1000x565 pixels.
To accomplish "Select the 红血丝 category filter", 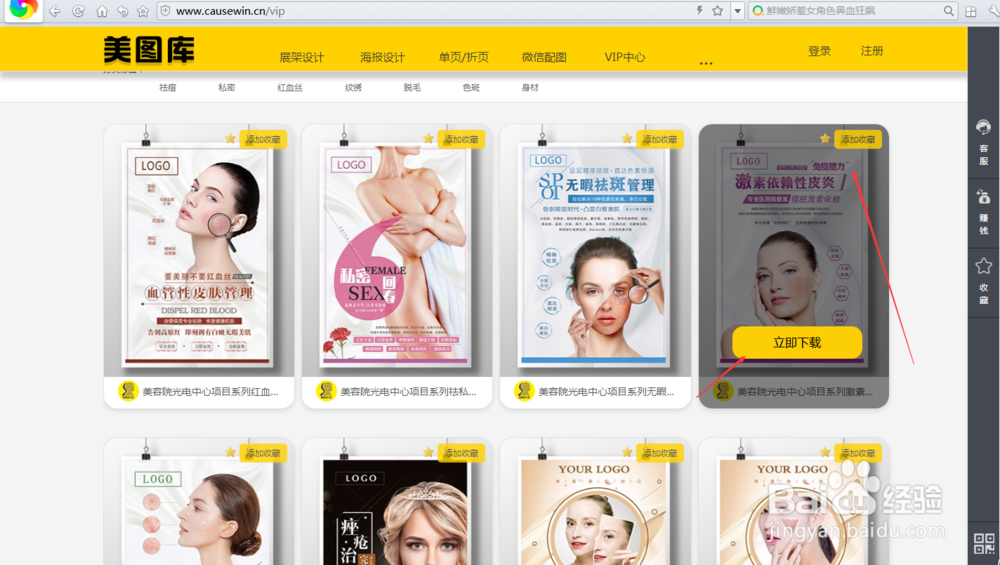I will tap(290, 87).
